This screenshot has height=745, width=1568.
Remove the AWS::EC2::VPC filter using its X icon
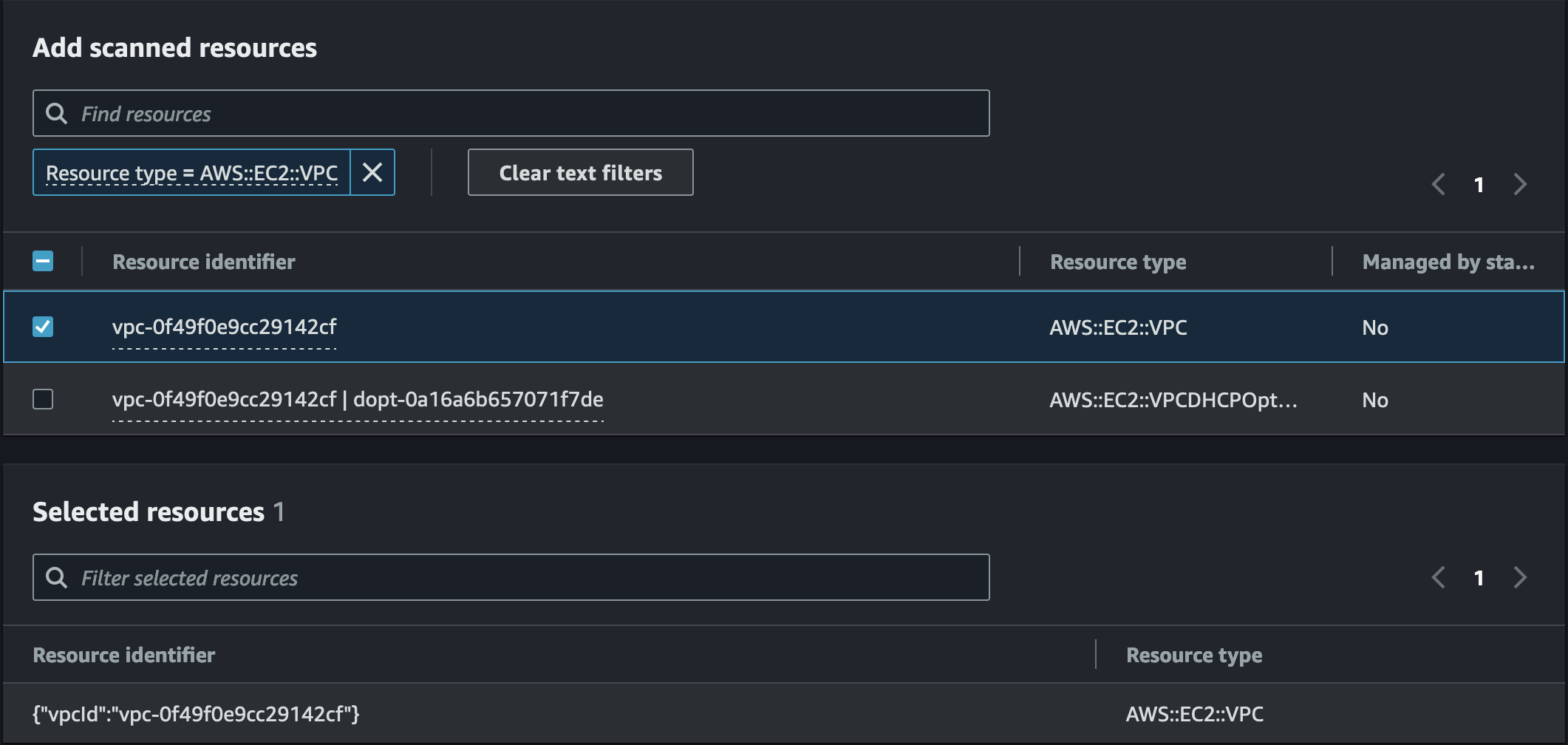pyautogui.click(x=372, y=172)
